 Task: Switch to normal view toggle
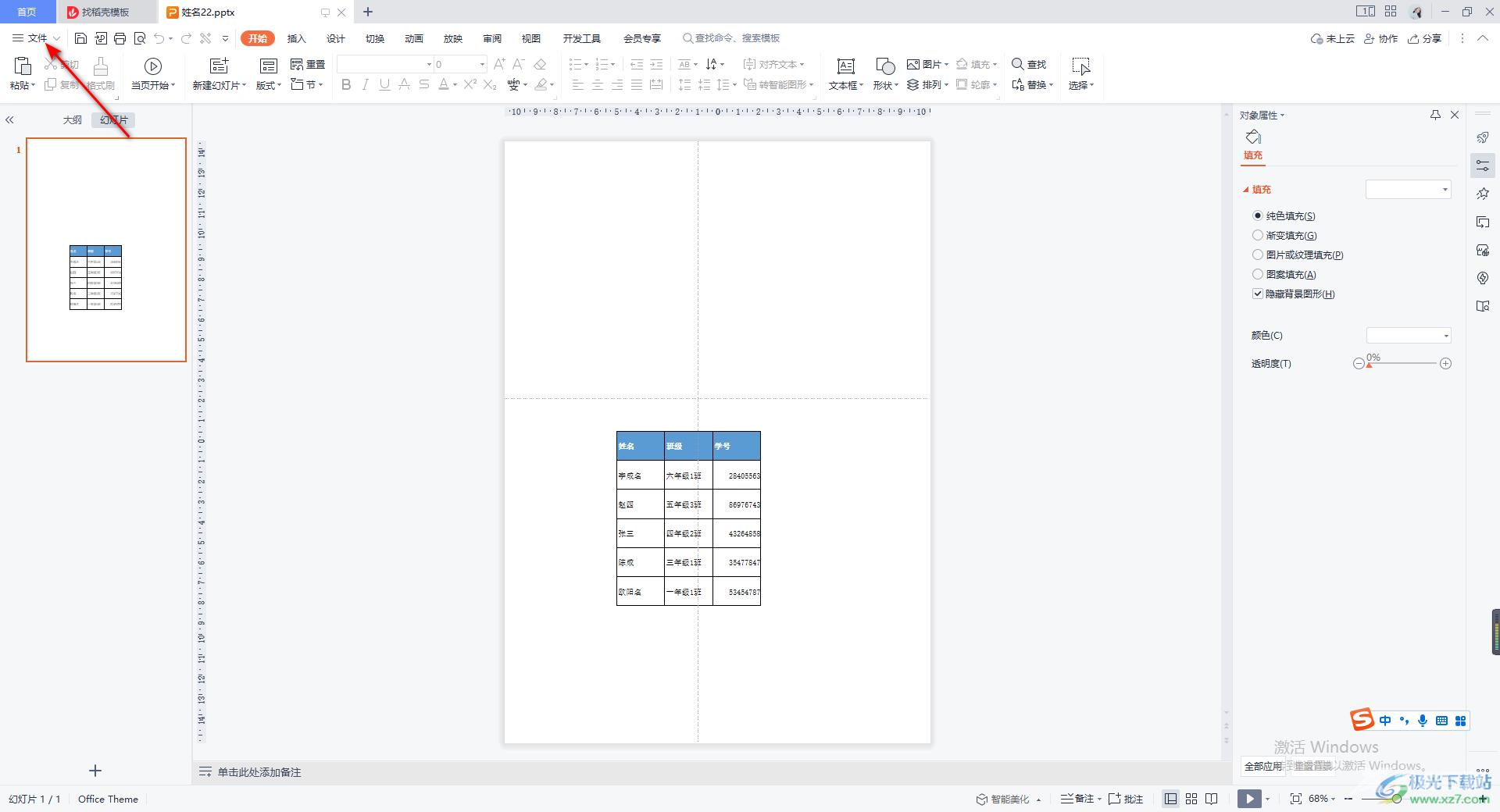(1170, 799)
